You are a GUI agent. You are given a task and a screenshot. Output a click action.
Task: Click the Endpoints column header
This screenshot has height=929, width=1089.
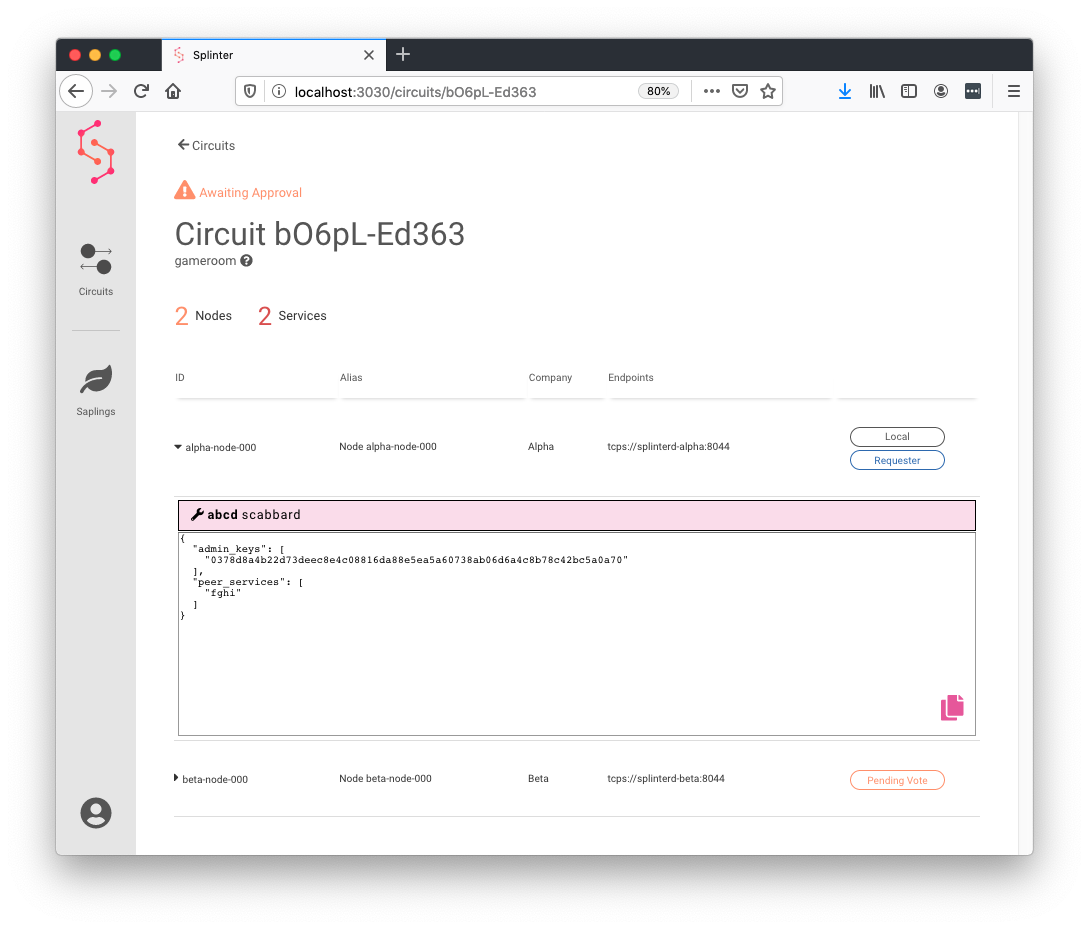[631, 378]
